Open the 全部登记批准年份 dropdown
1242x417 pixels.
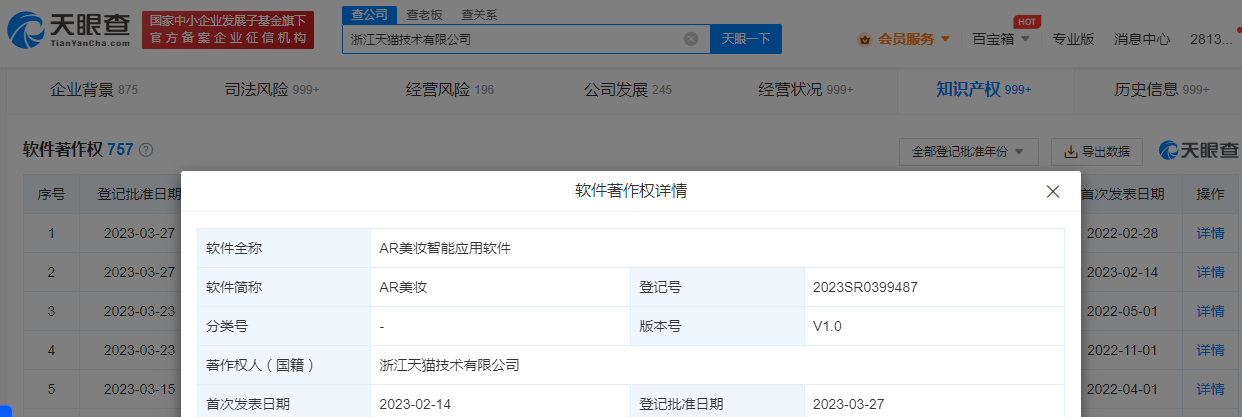point(968,152)
